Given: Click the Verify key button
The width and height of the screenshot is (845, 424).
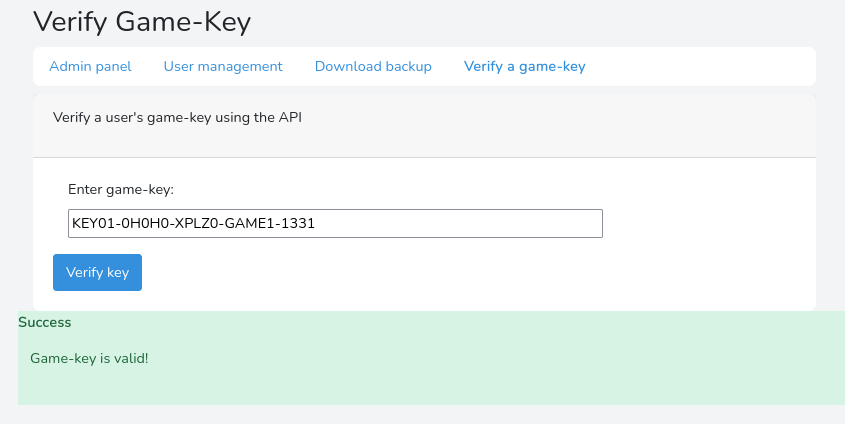Looking at the screenshot, I should point(97,272).
